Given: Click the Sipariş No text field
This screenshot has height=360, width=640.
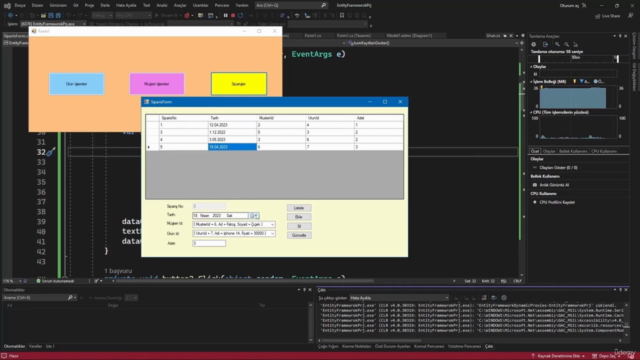Looking at the screenshot, I should pyautogui.click(x=209, y=207).
